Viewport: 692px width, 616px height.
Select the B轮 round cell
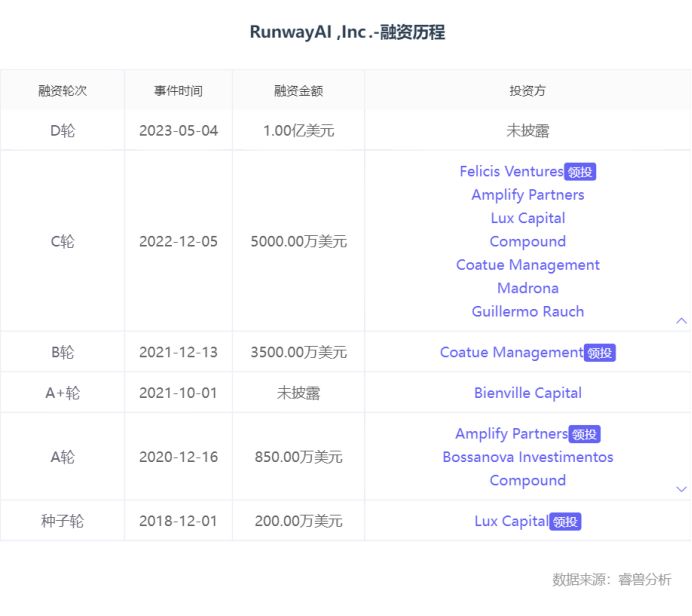62,352
